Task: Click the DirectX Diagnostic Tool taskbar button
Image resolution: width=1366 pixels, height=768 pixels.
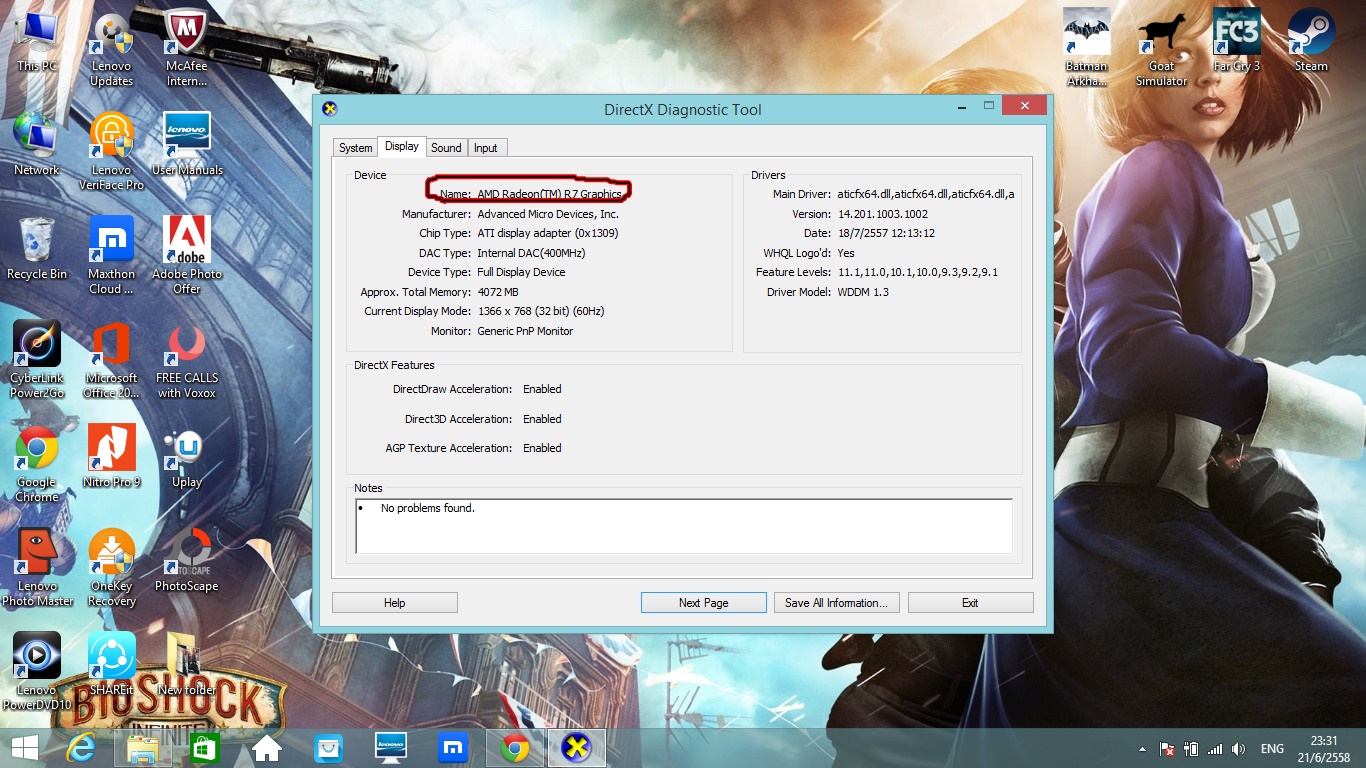Action: (x=577, y=748)
